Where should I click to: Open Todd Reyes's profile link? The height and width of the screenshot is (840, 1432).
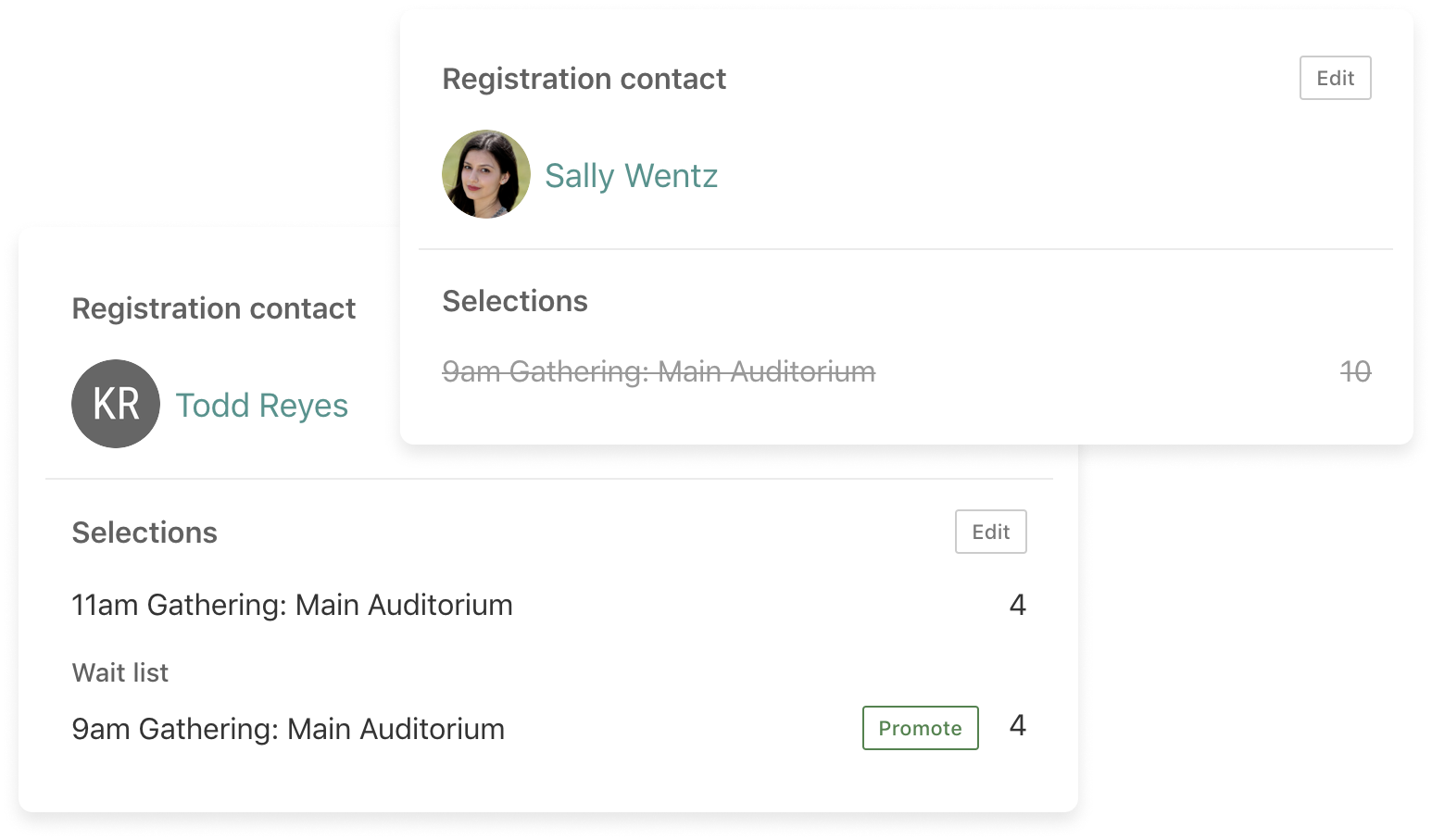click(262, 406)
